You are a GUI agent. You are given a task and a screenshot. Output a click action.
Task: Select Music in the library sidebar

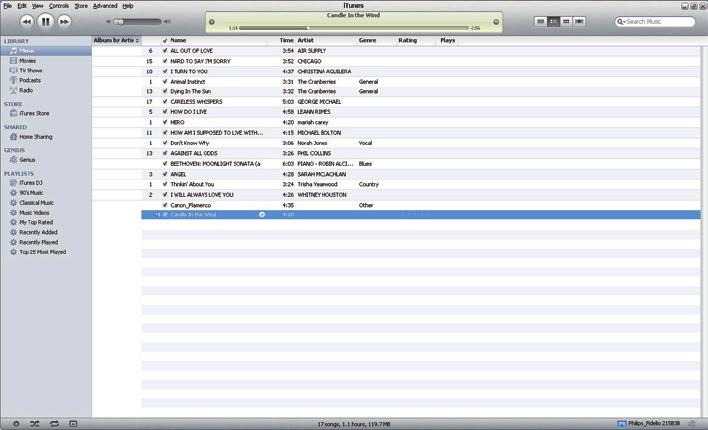(x=46, y=51)
